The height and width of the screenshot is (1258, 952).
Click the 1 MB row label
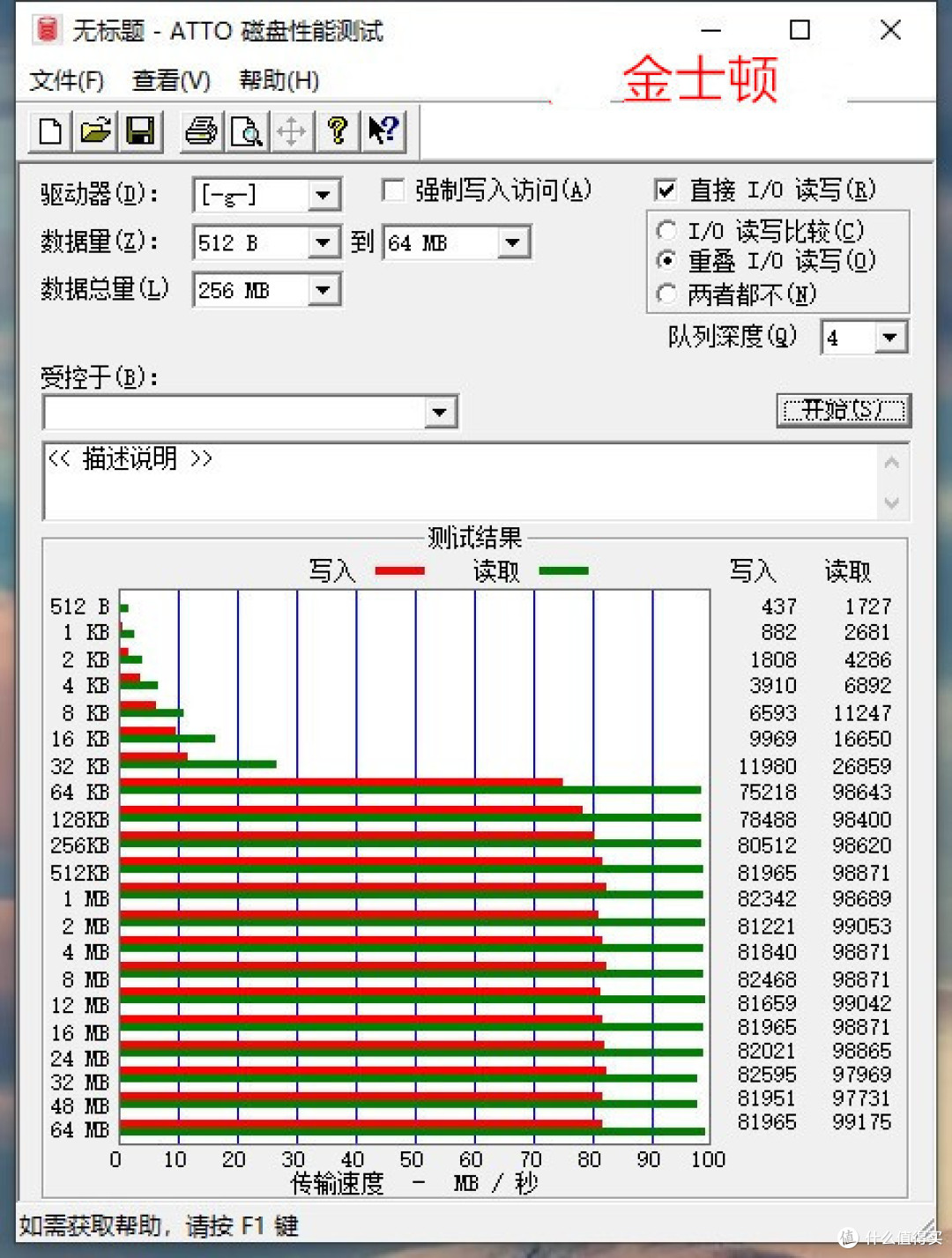coord(86,899)
